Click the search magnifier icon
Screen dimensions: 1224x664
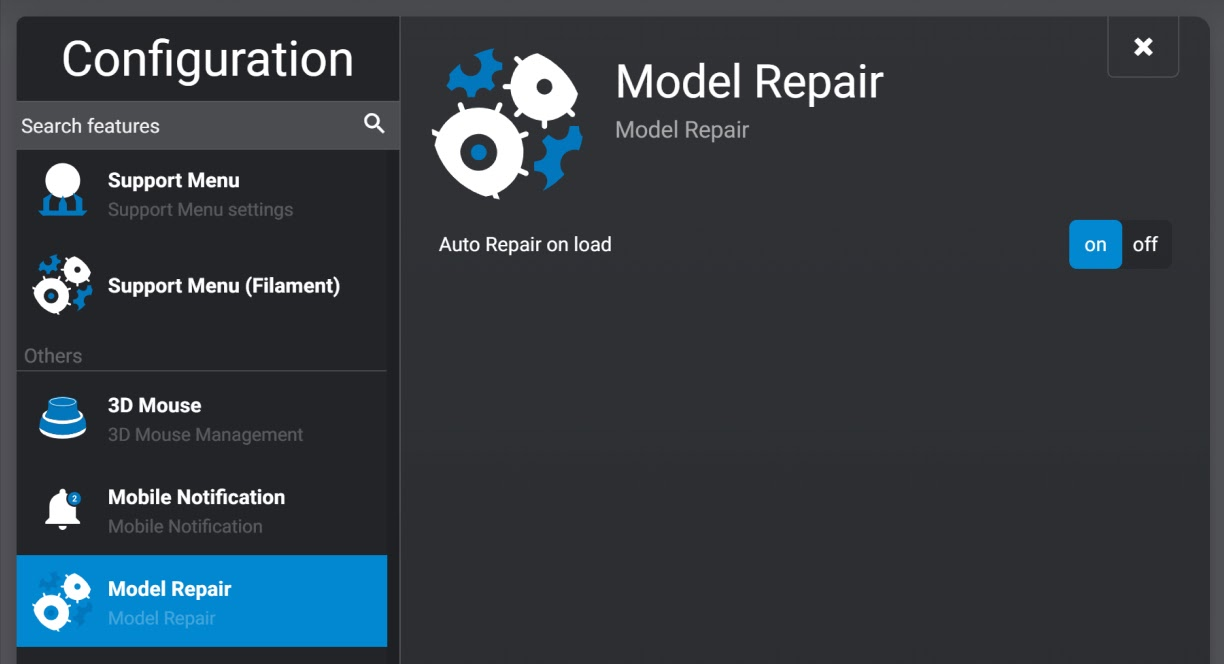point(374,124)
